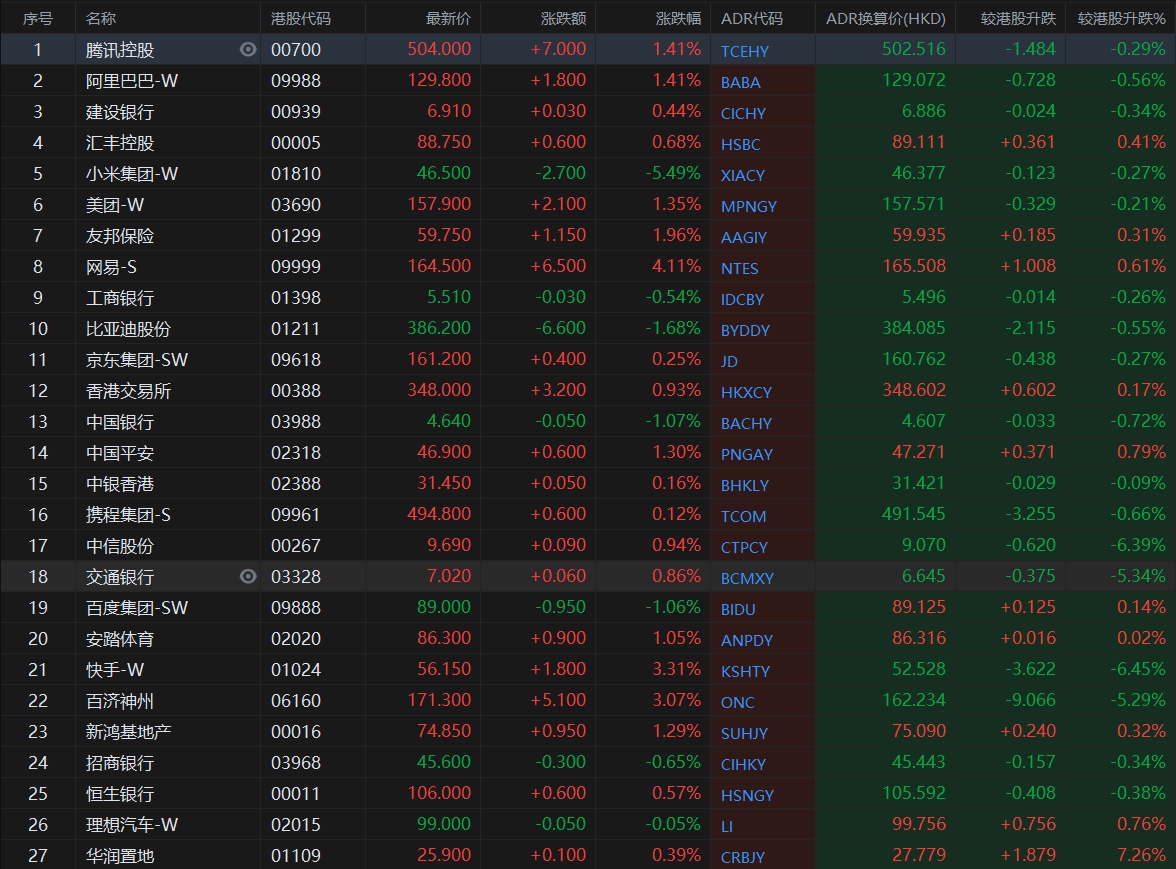Click the HSBC ADR code
Viewport: 1176px width, 869px height.
(x=741, y=144)
